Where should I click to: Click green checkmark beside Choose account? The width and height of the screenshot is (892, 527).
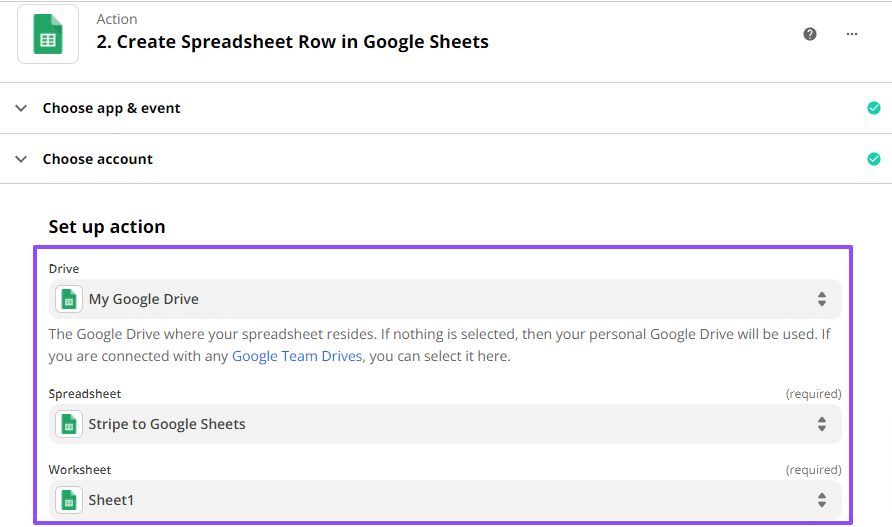coord(874,159)
